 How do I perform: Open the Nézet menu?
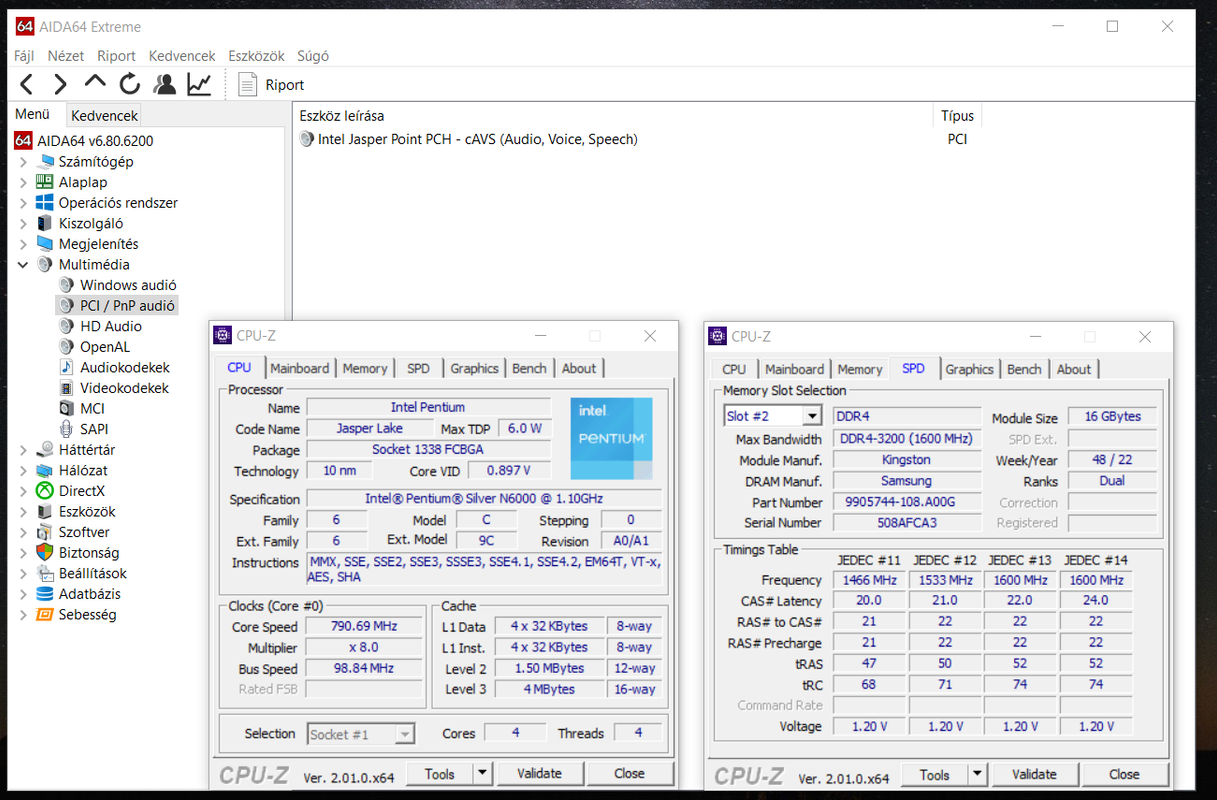tap(66, 56)
